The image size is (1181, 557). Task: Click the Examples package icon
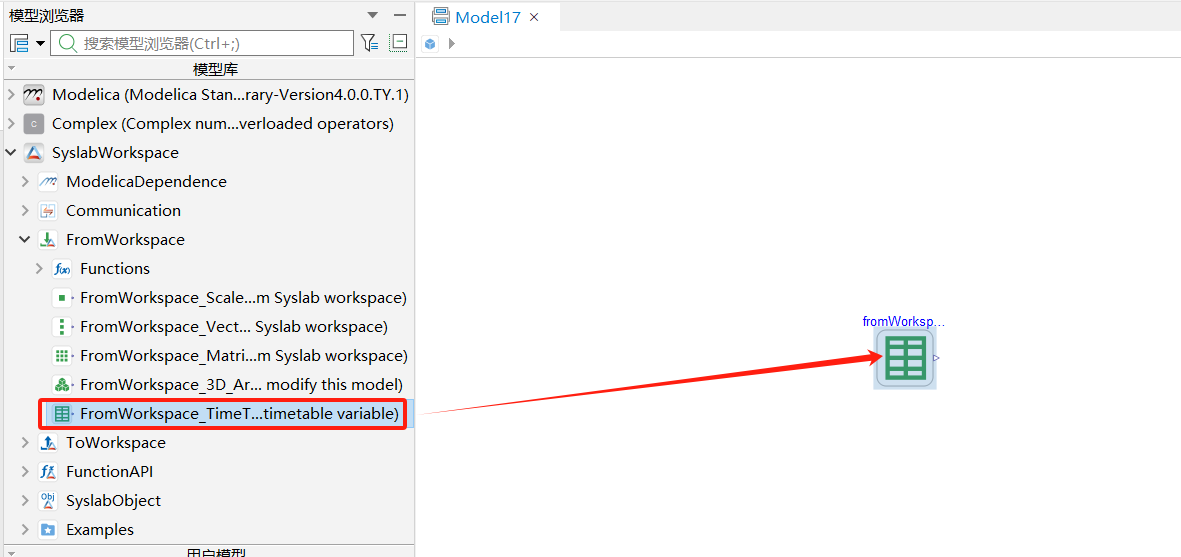(48, 529)
